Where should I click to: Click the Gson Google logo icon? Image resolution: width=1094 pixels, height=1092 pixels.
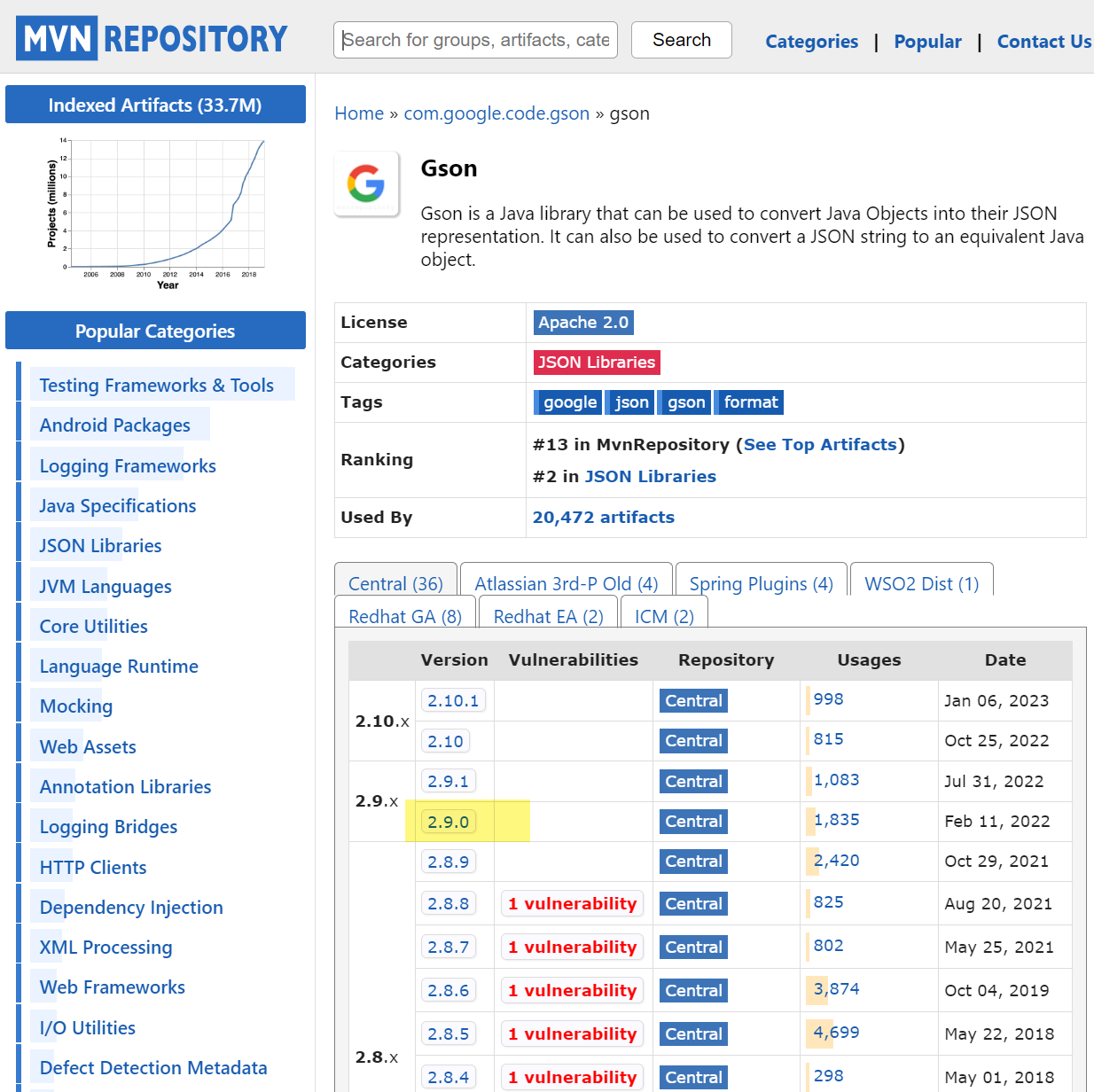pyautogui.click(x=366, y=183)
